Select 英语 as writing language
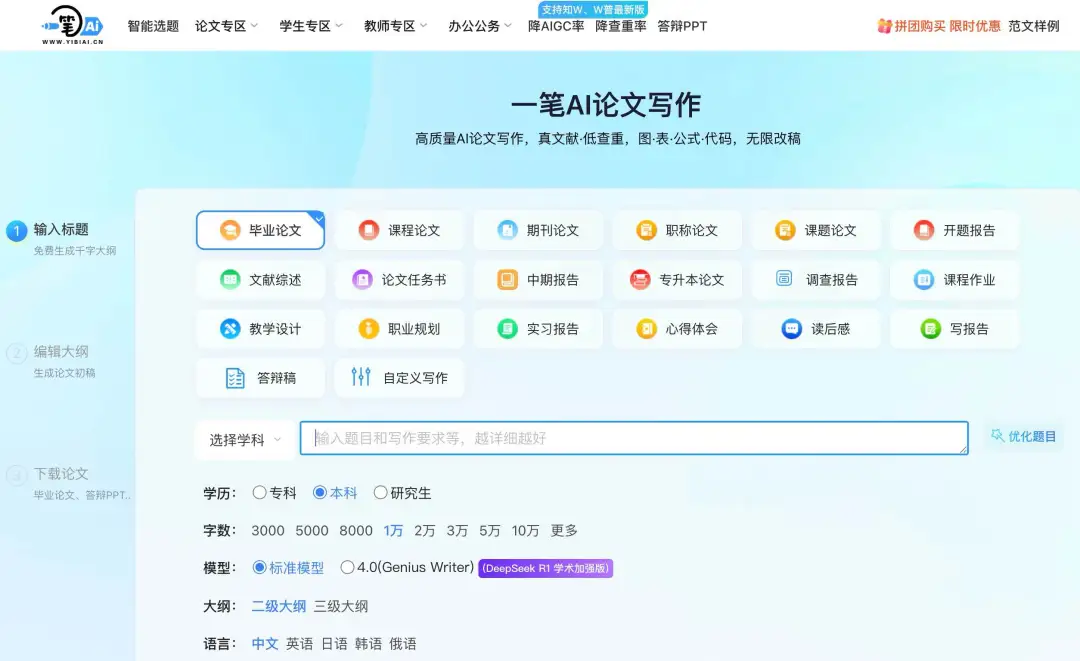The width and height of the screenshot is (1080, 661). pos(300,644)
